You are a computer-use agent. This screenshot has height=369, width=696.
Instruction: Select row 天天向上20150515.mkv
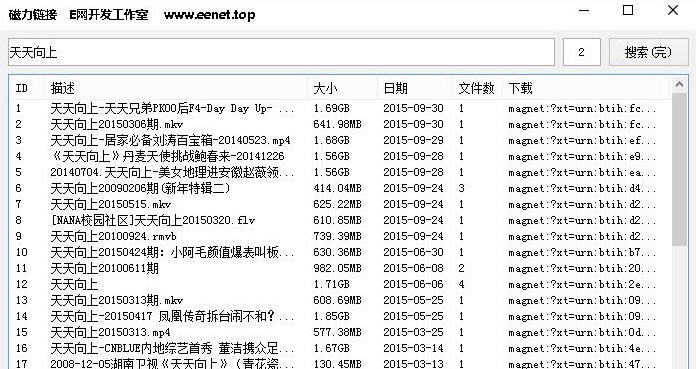[340, 204]
